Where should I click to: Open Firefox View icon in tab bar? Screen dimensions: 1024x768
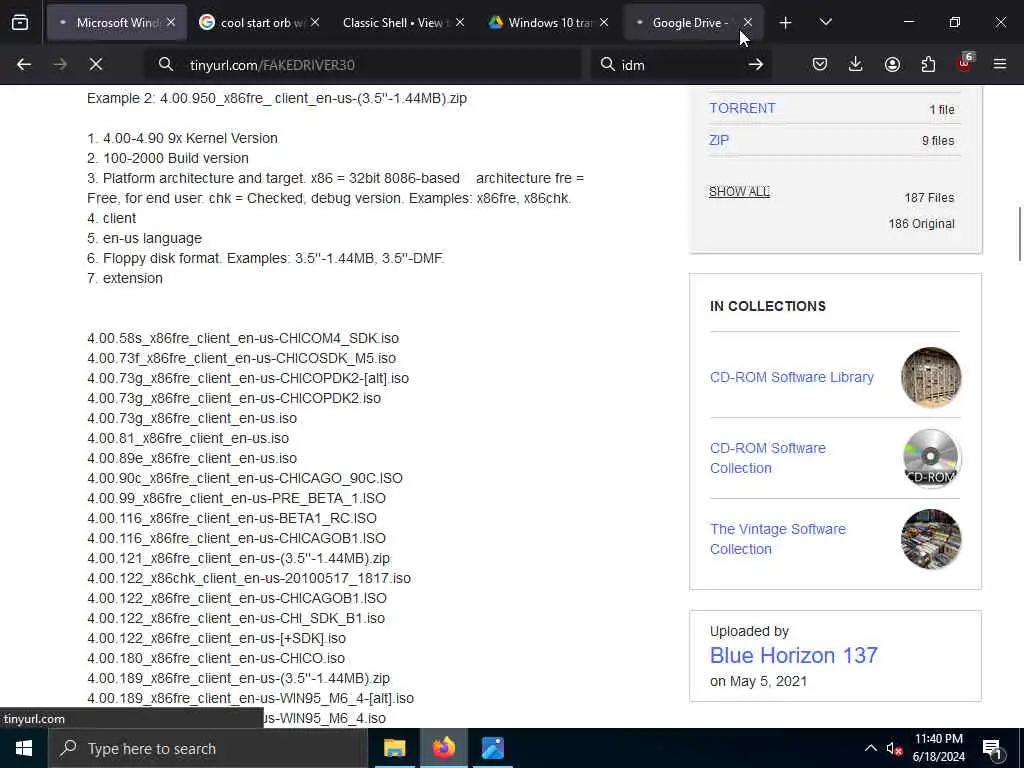coord(20,23)
